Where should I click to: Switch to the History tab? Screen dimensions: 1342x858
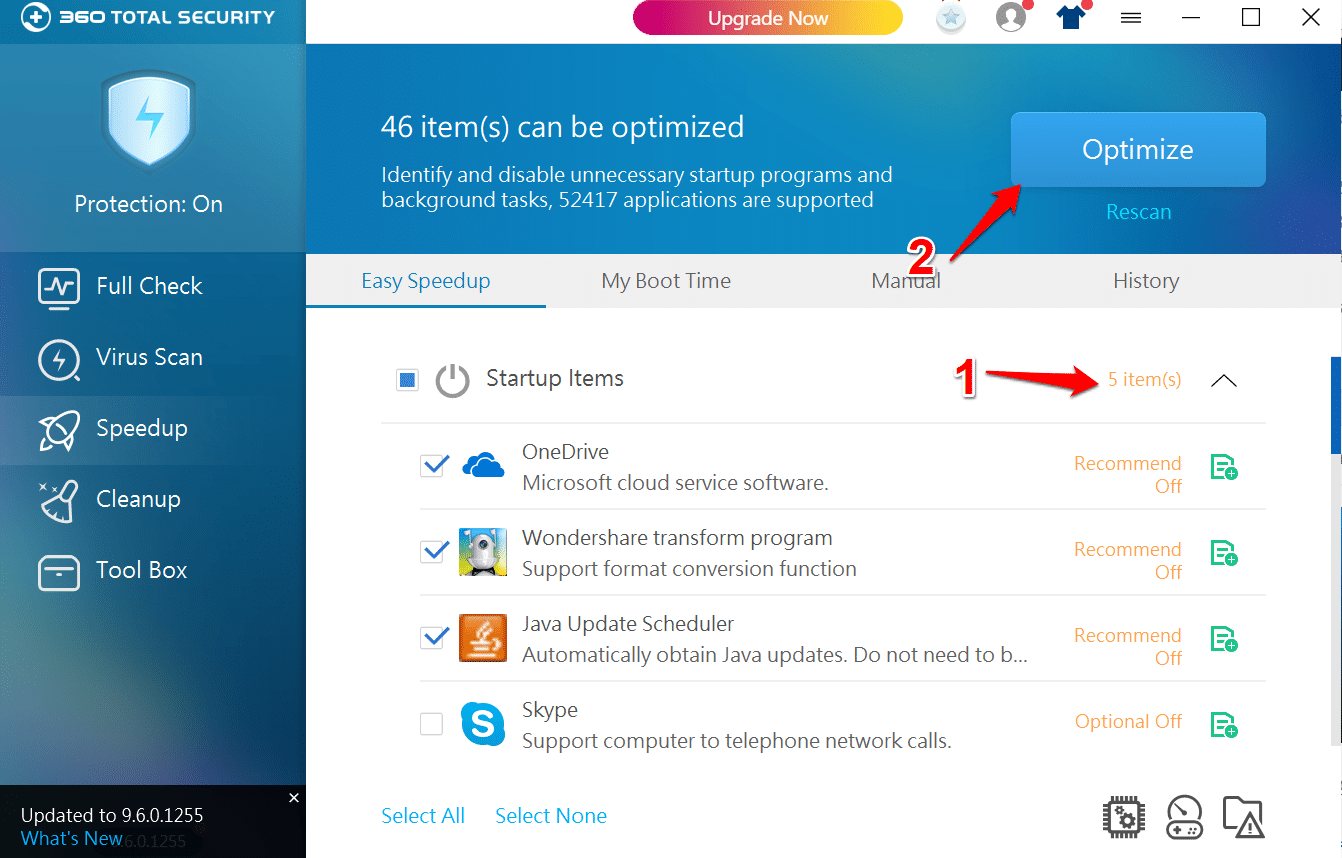pos(1146,281)
